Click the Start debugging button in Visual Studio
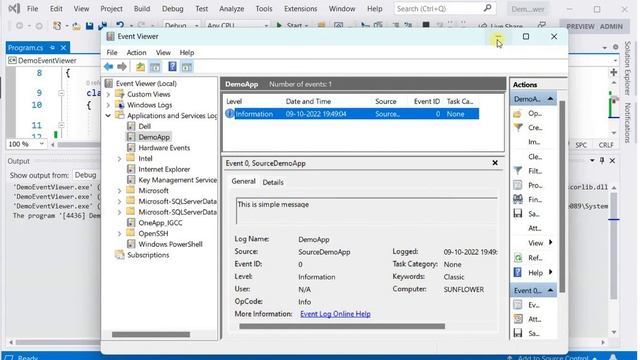This screenshot has width=640, height=360. [x=292, y=25]
